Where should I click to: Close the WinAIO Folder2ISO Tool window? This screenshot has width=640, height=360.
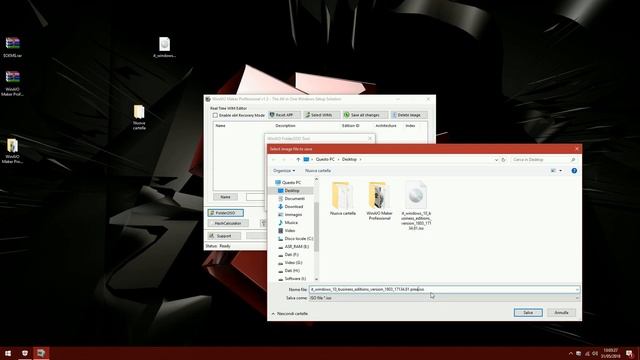(x=370, y=138)
